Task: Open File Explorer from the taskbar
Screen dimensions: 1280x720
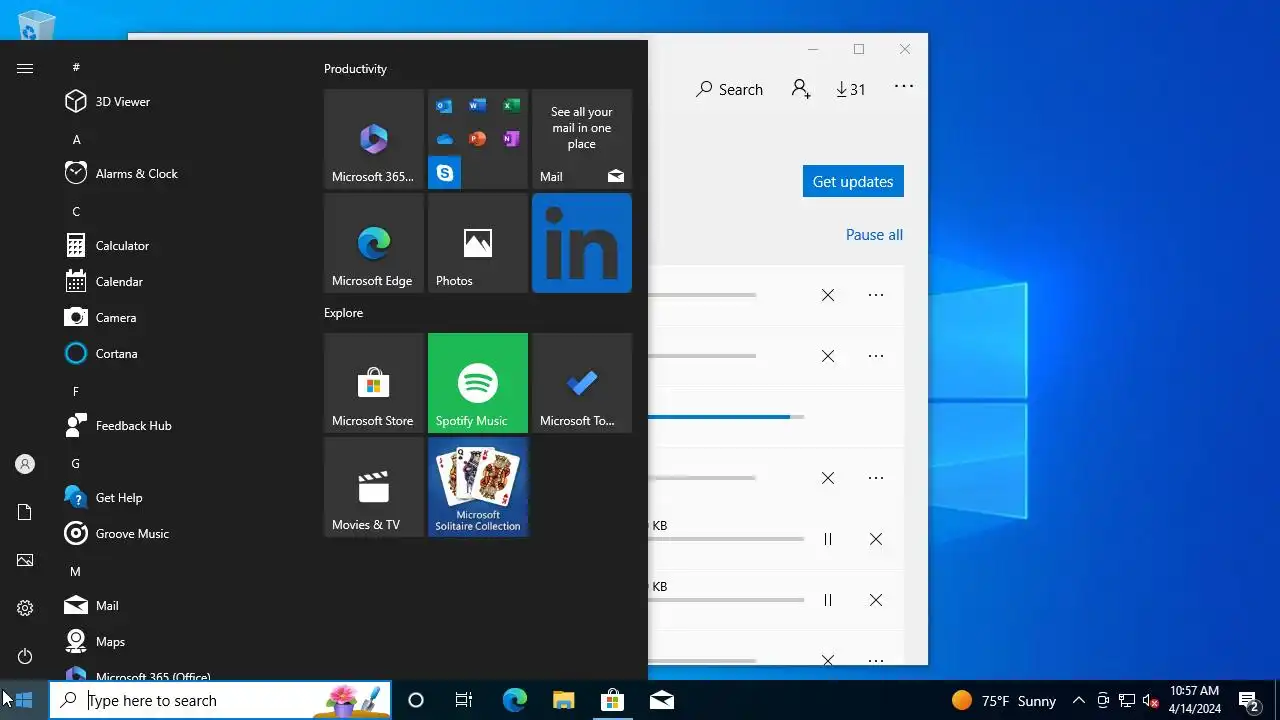Action: pos(563,700)
